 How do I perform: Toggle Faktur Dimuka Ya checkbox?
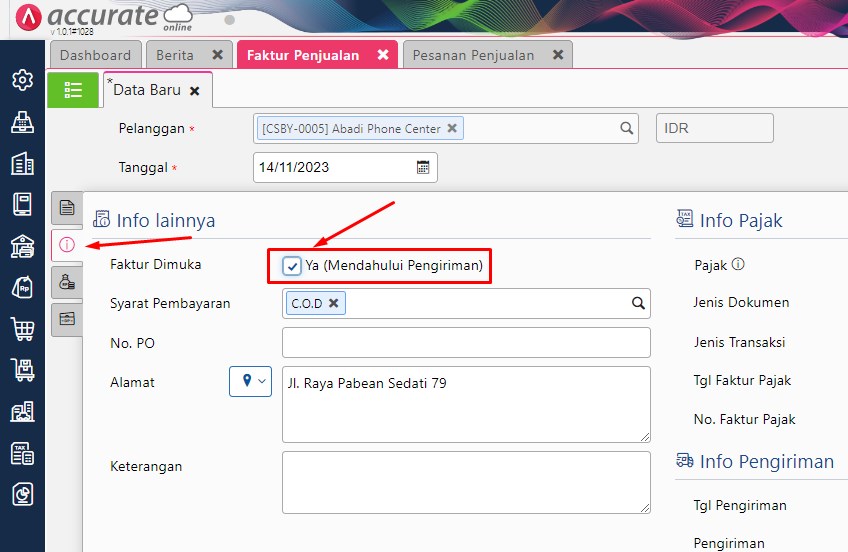point(292,265)
